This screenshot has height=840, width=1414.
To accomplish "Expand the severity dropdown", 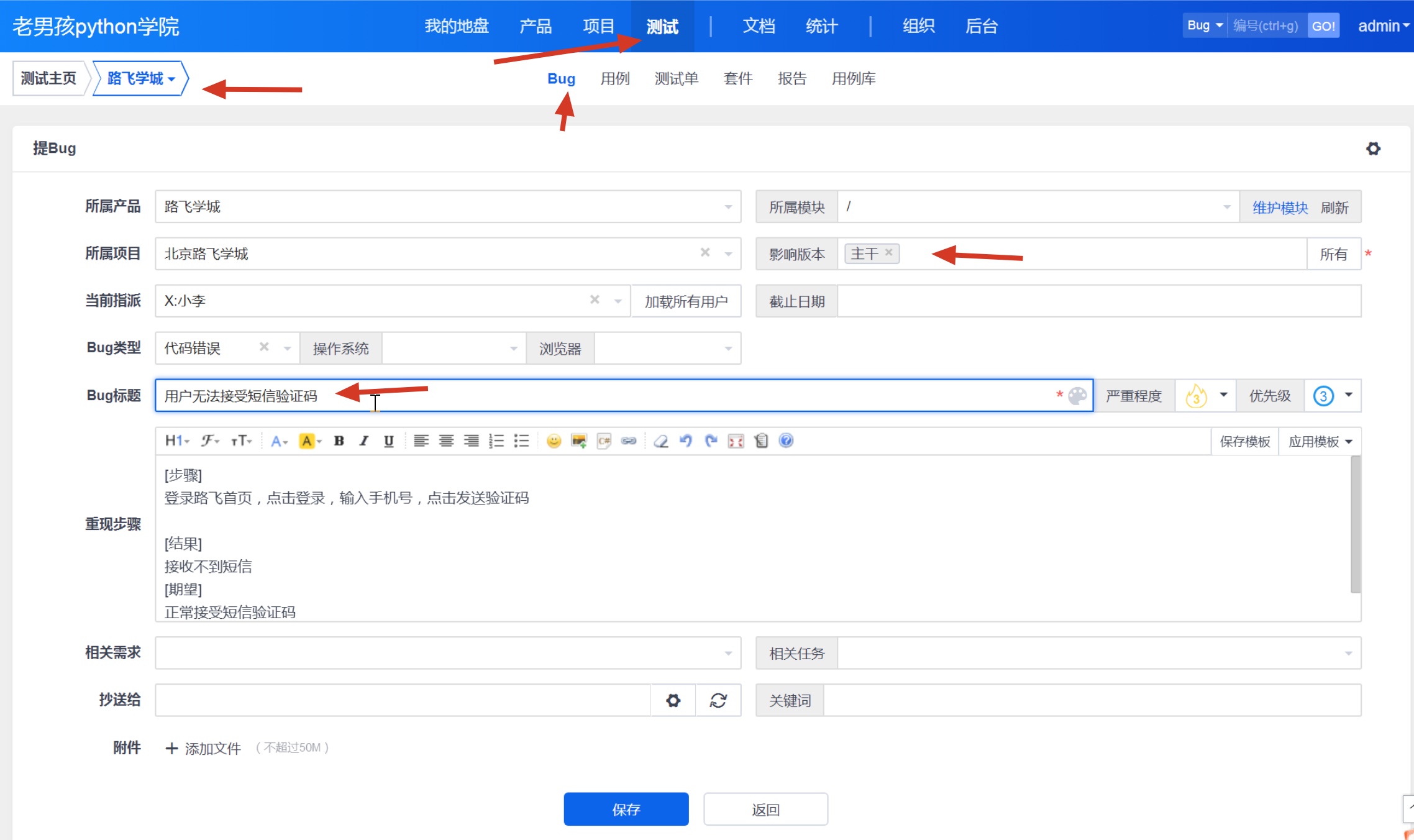I will [1205, 396].
